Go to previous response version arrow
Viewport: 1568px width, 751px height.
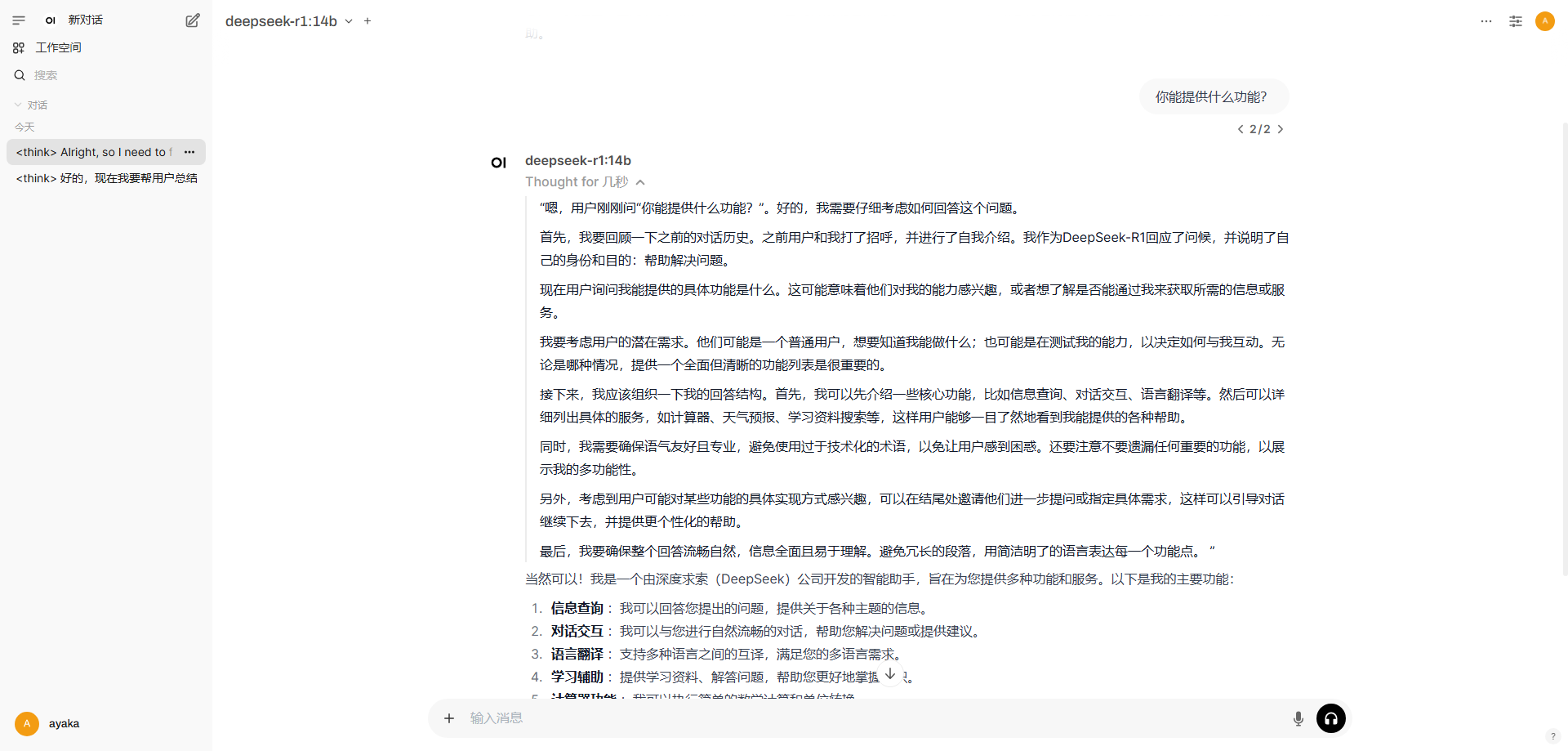click(1241, 129)
